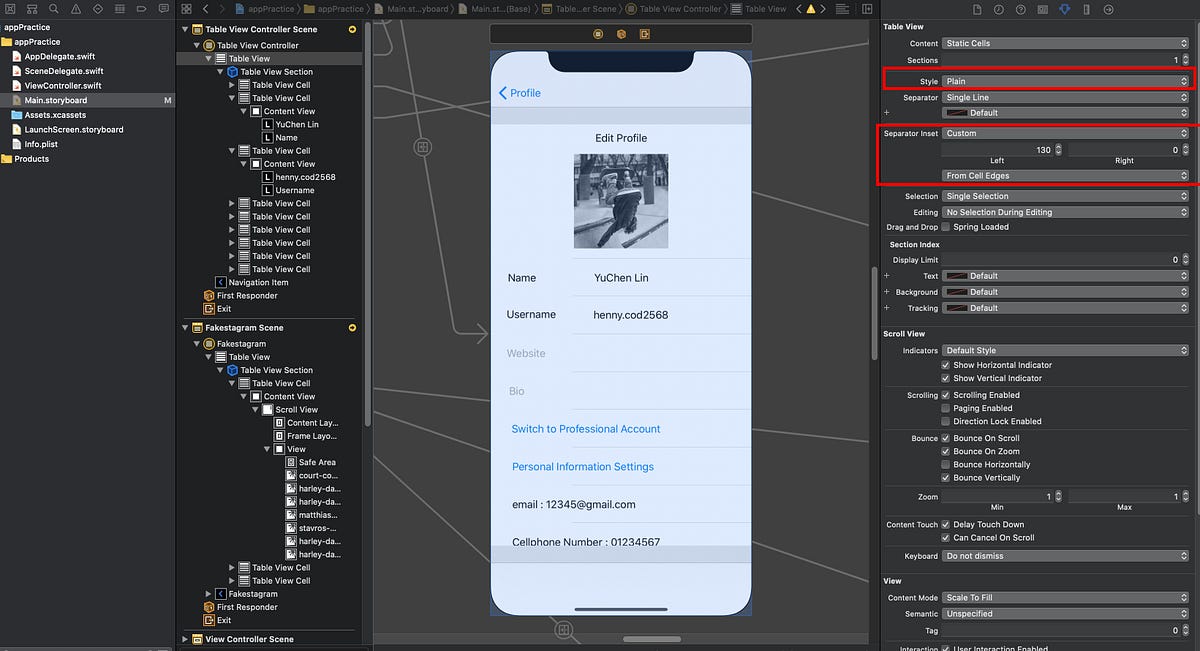Open the Attributes inspector
Viewport: 1200px width, 651px height.
1064,9
